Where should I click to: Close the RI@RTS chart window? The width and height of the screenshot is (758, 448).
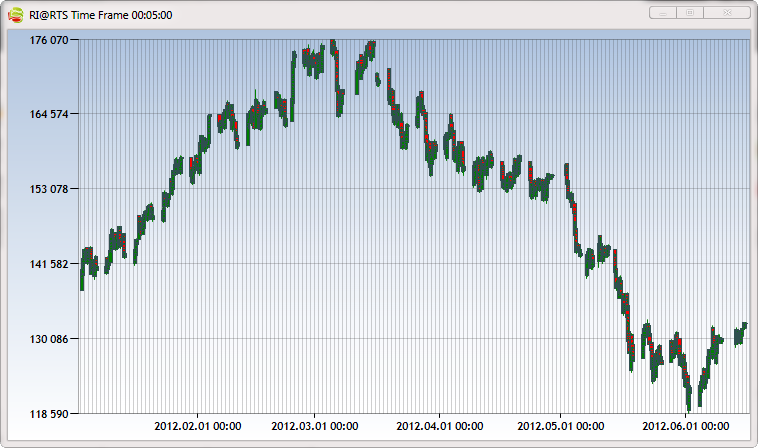pos(727,13)
